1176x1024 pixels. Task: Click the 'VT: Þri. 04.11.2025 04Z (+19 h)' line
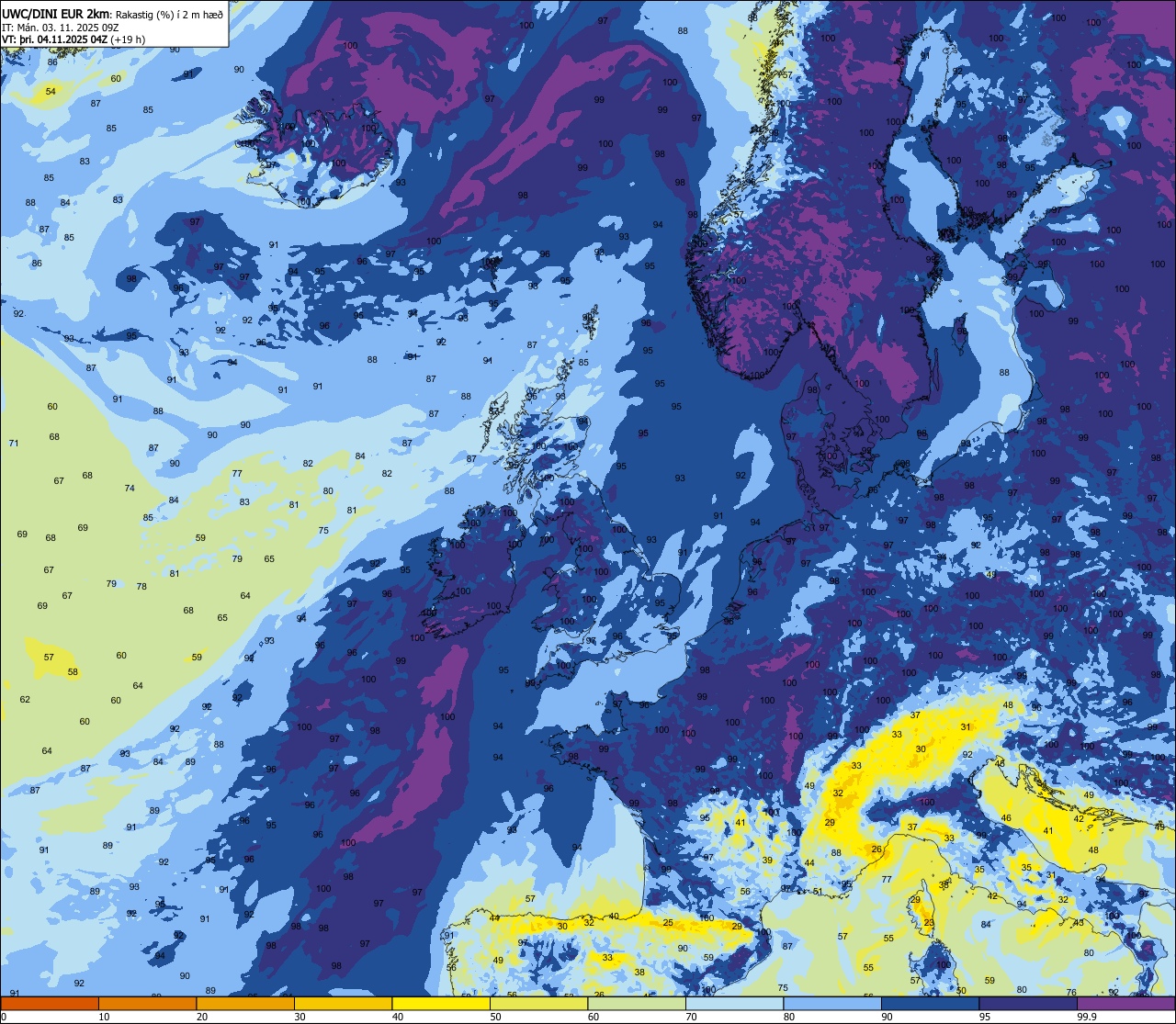[75, 39]
